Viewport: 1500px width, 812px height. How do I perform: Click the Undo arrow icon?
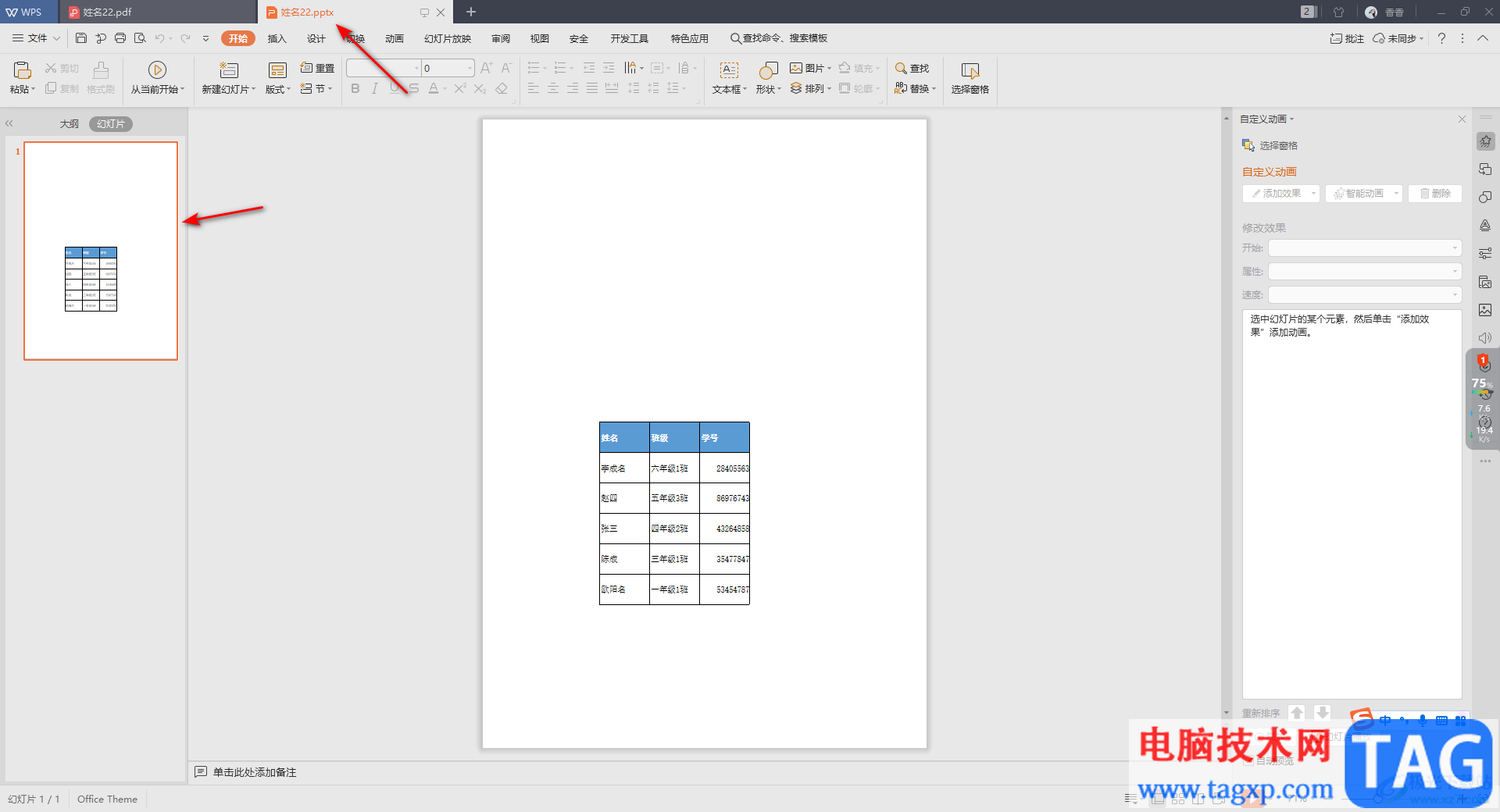pos(159,38)
